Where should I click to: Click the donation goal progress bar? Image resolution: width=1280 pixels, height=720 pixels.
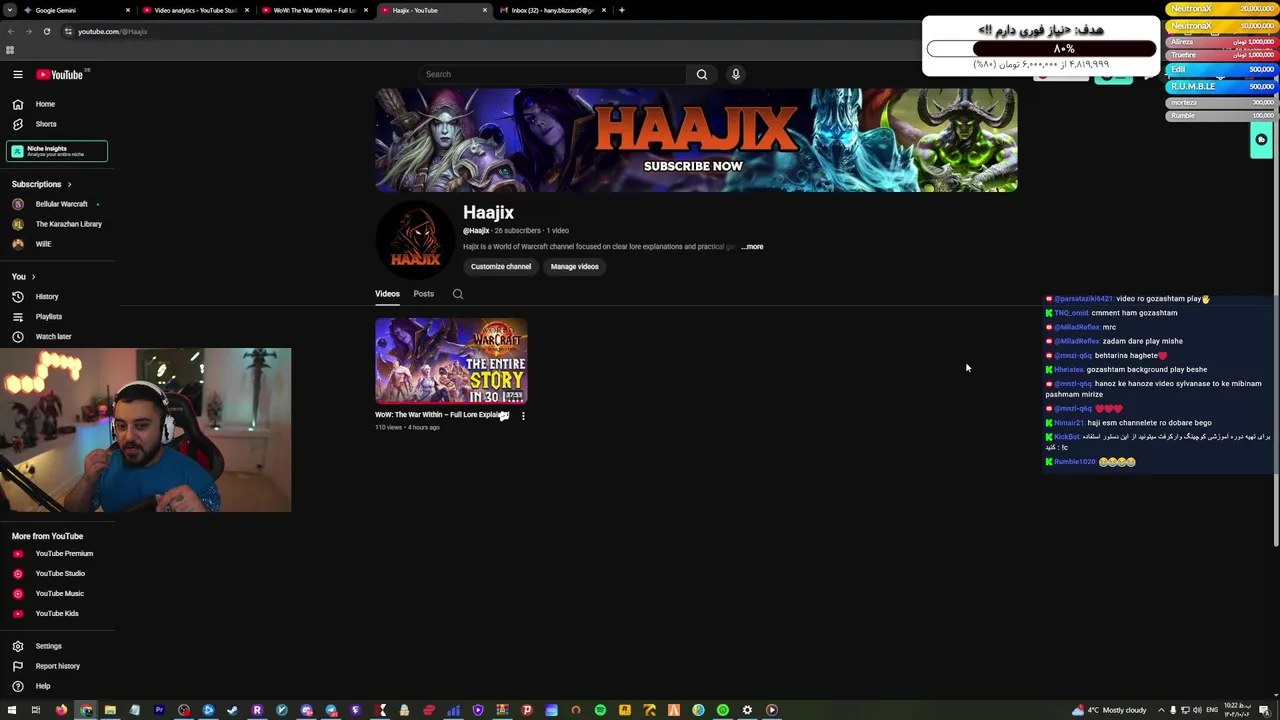[1041, 48]
